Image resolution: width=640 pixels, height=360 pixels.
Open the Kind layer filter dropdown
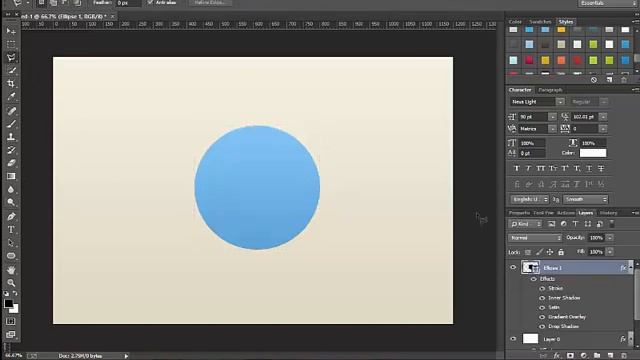(x=526, y=224)
